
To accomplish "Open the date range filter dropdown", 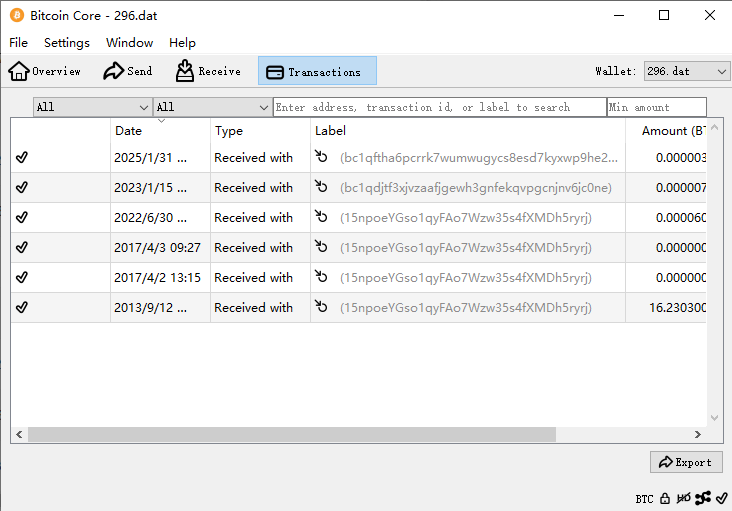I will [x=92, y=107].
